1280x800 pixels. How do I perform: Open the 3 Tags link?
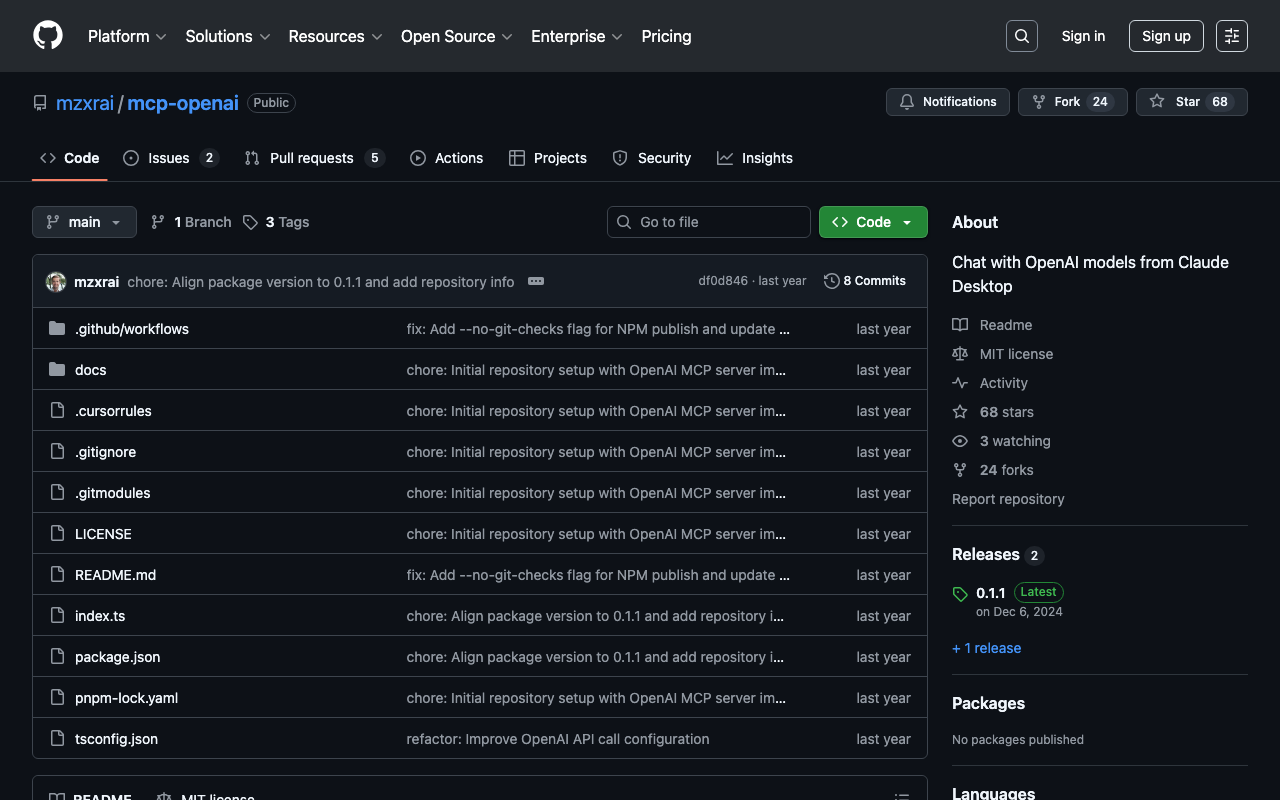click(276, 222)
